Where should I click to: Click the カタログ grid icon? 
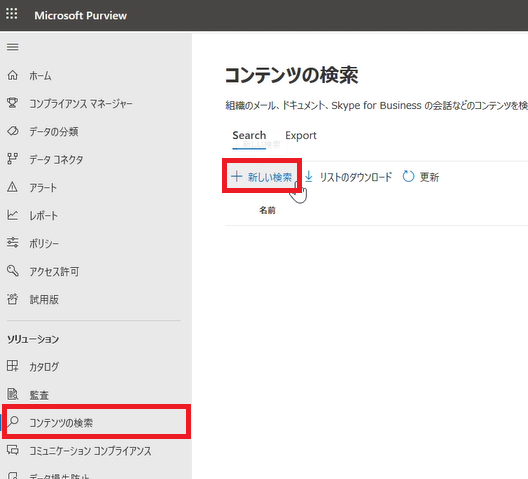[12, 366]
